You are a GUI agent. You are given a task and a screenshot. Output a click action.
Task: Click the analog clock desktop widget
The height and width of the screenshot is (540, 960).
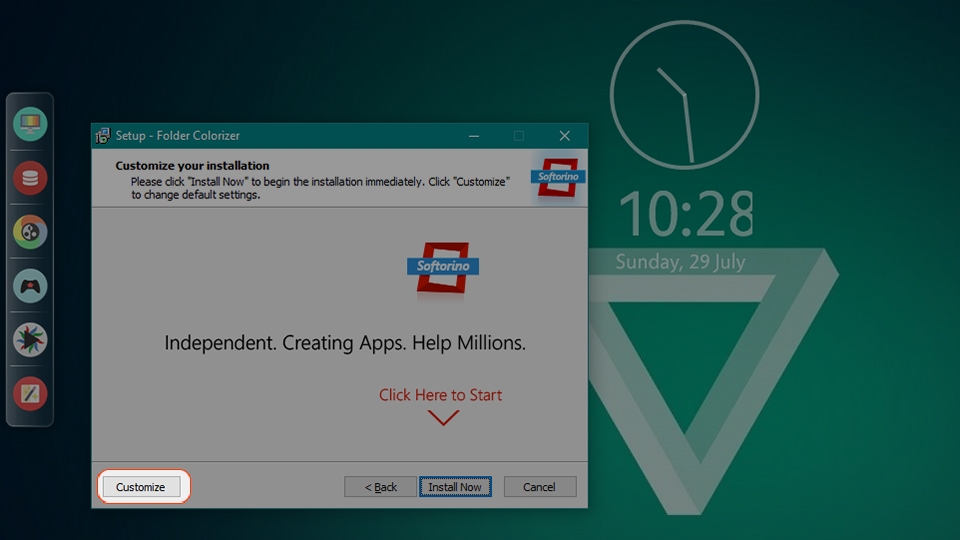point(684,95)
